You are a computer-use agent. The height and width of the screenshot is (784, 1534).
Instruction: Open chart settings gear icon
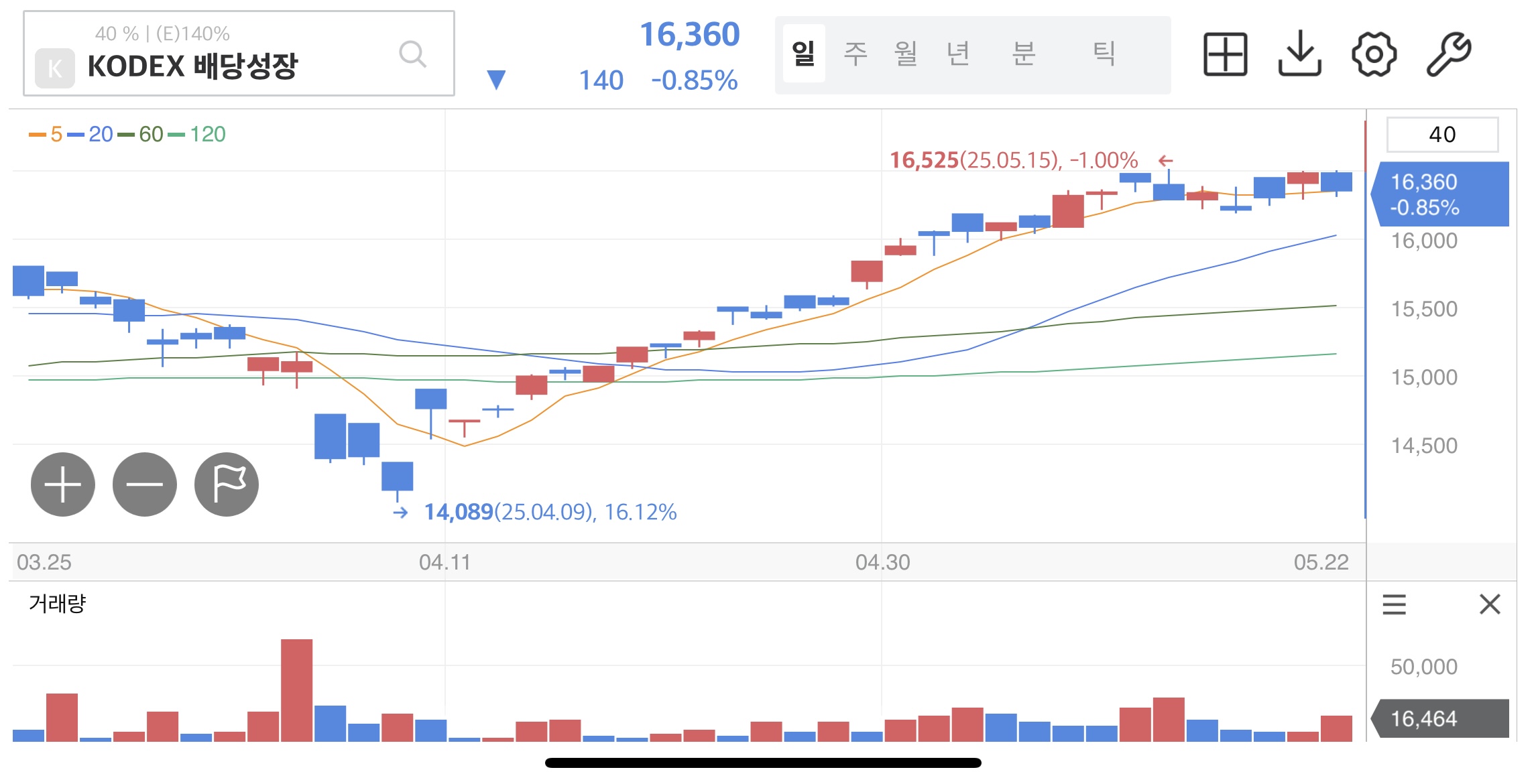(1374, 54)
